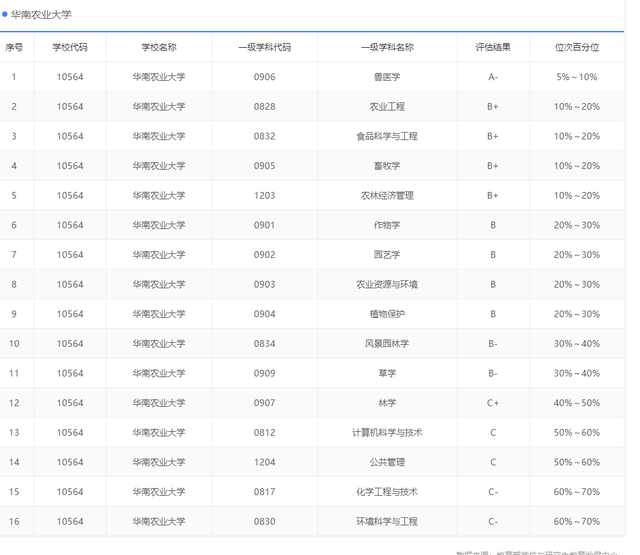Viewport: 640px width, 555px height.
Task: Select the 化学工程与技术 subject cell
Action: coord(387,492)
